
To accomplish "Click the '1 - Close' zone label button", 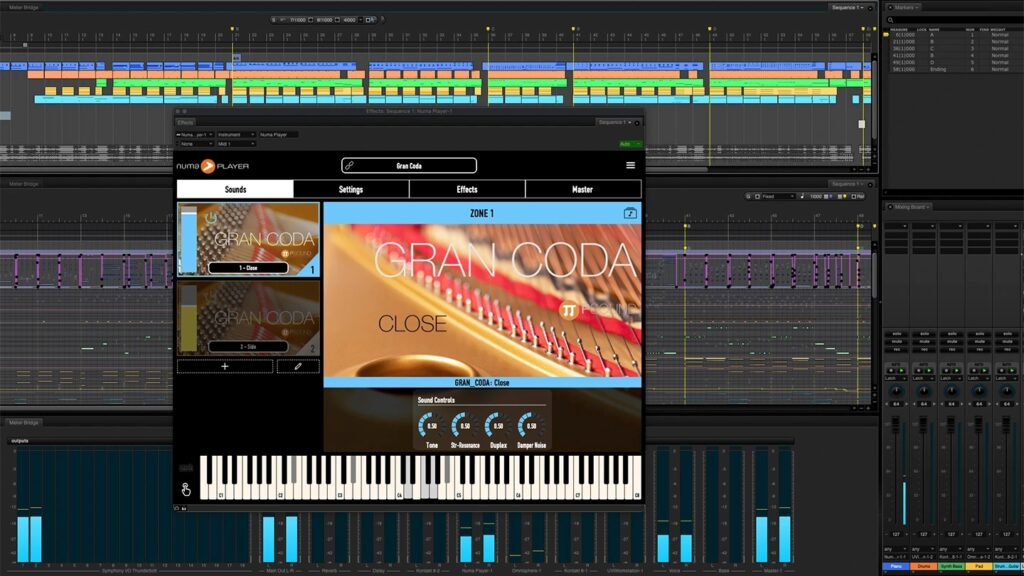I will (x=248, y=268).
